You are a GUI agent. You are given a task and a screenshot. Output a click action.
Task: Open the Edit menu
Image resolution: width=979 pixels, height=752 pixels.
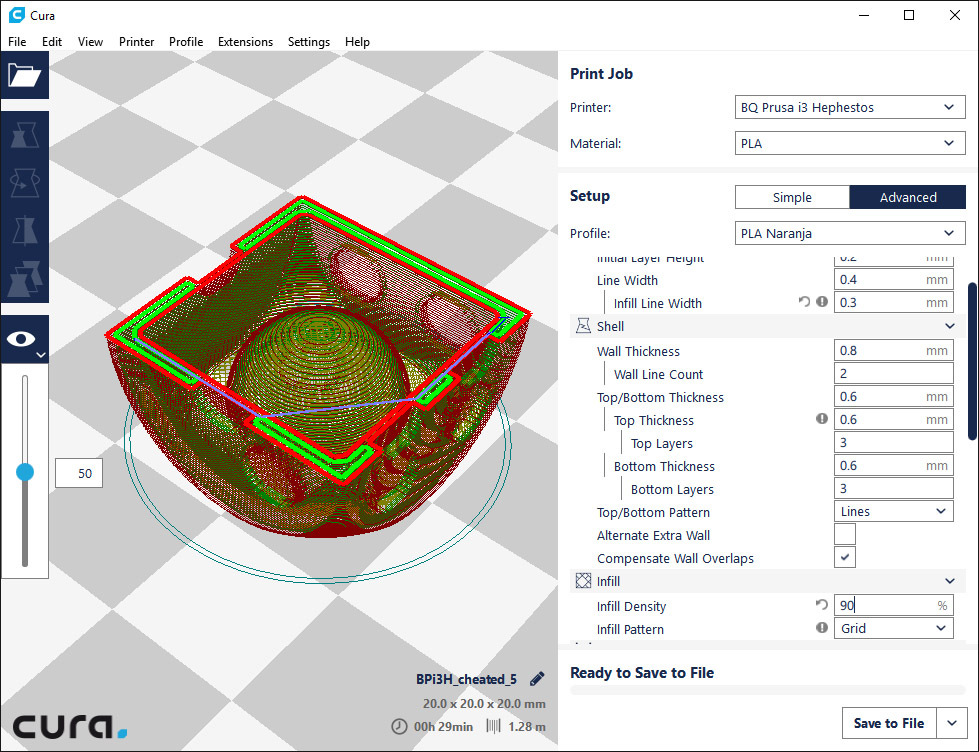pos(52,42)
